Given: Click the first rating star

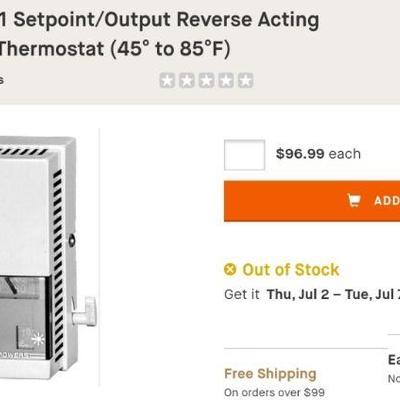Looking at the screenshot, I should pyautogui.click(x=167, y=80).
